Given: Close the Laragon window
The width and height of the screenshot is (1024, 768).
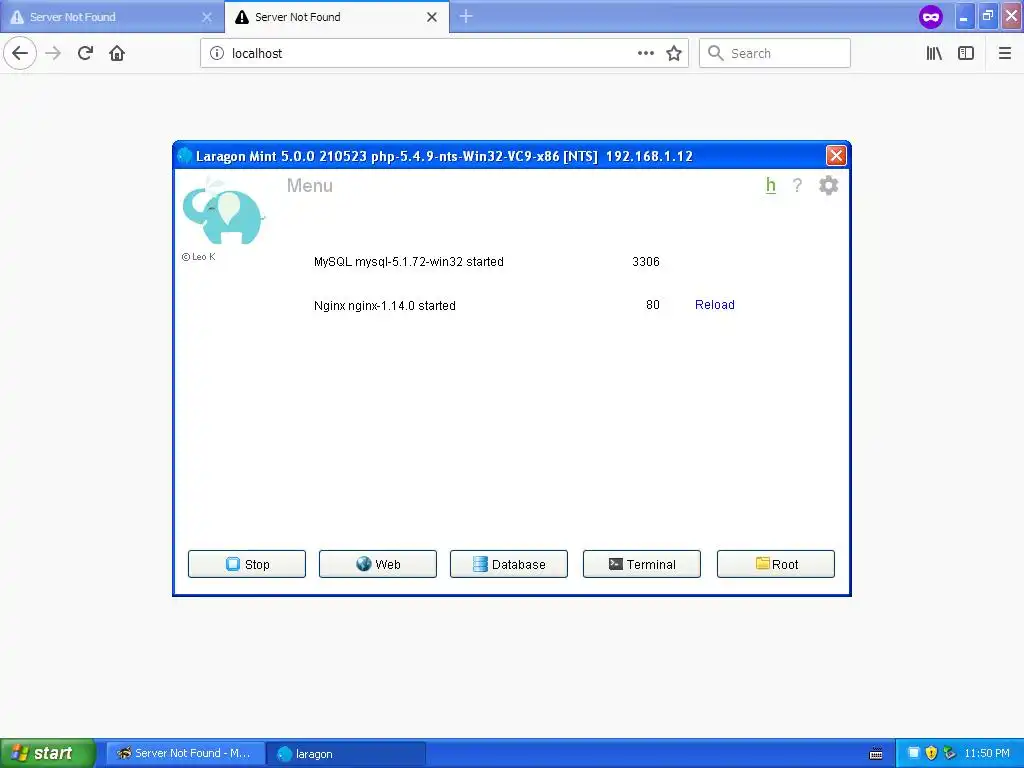Looking at the screenshot, I should point(836,155).
